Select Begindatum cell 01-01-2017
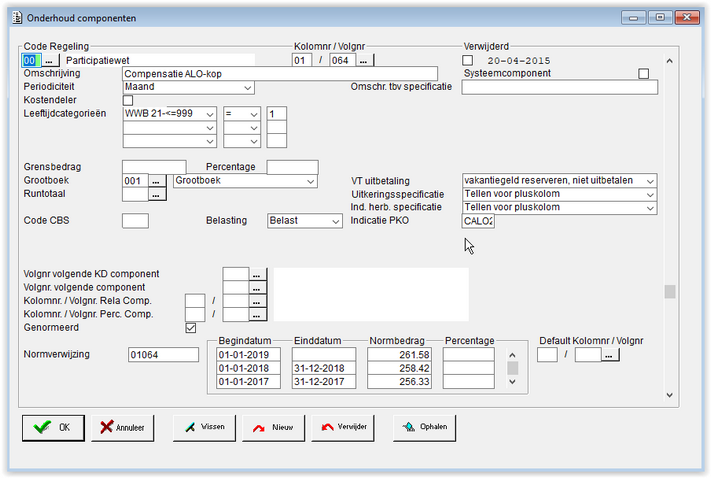Image resolution: width=711 pixels, height=478 pixels. point(248,382)
